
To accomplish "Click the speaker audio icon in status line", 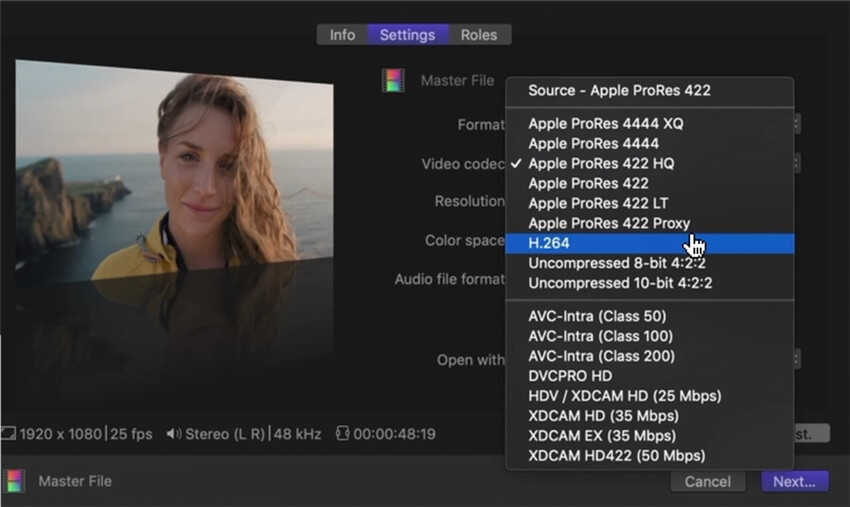I will 173,434.
